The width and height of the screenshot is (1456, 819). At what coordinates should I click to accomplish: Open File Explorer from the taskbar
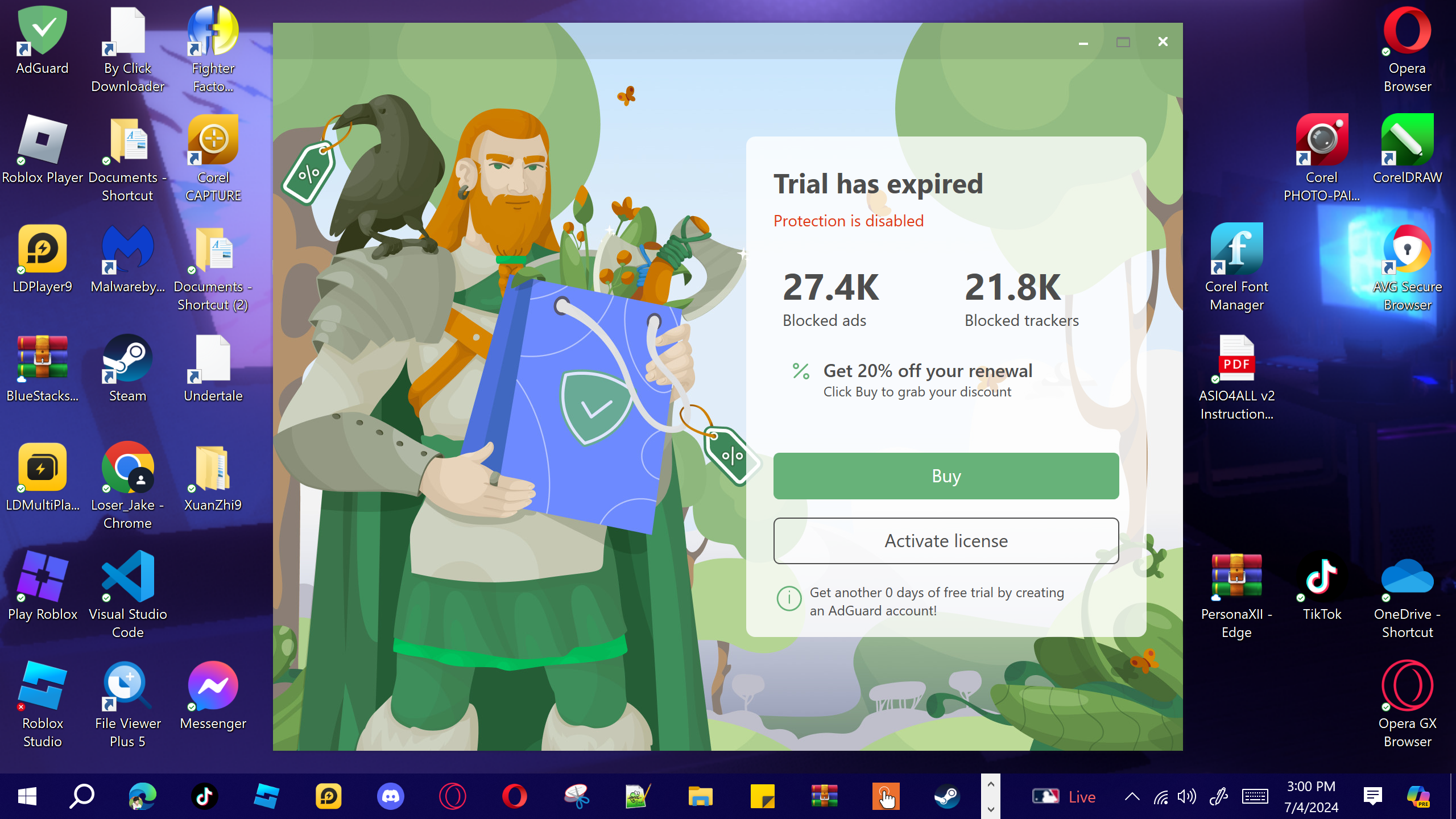tap(700, 796)
